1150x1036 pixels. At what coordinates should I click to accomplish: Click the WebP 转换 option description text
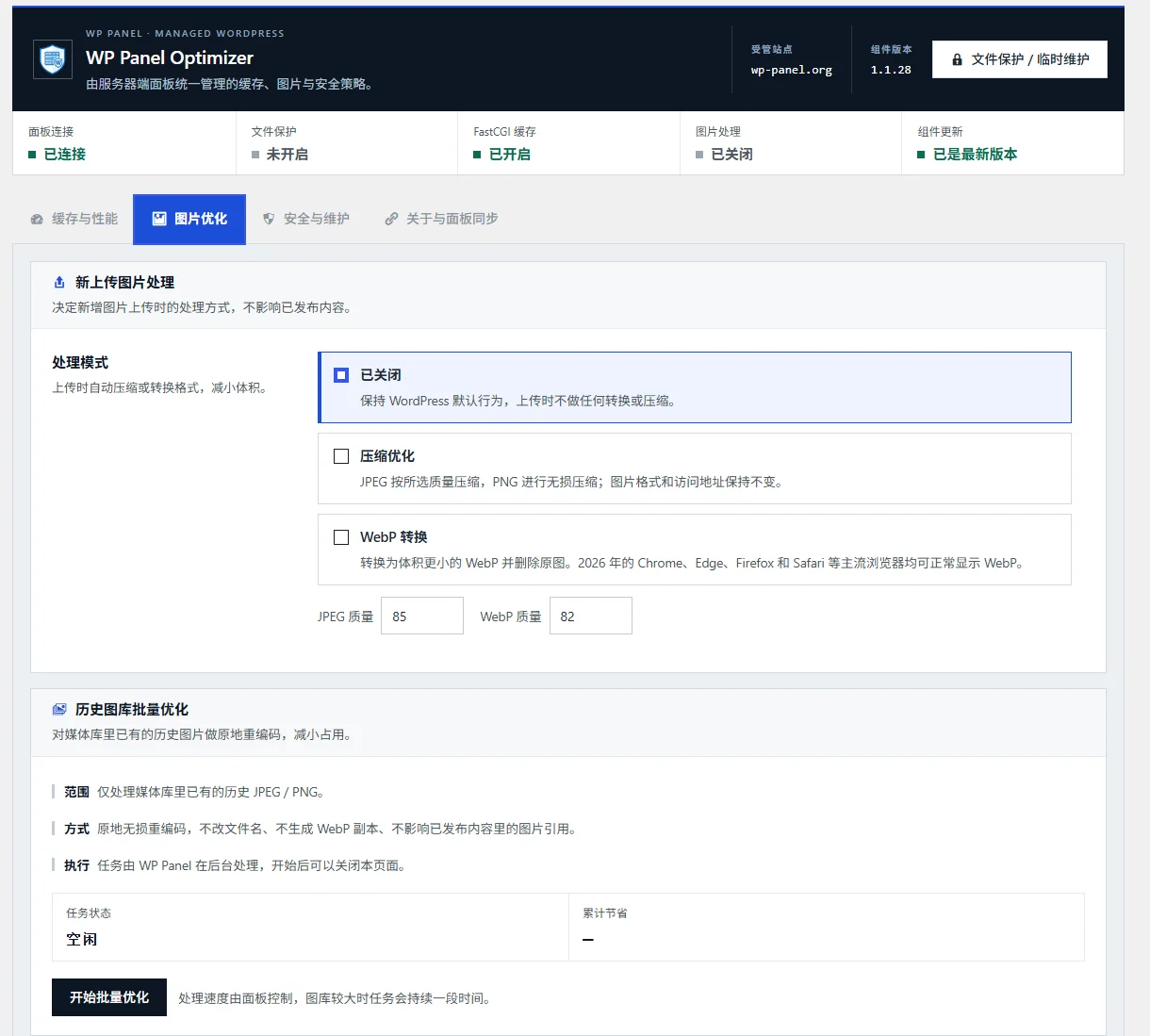coord(694,563)
